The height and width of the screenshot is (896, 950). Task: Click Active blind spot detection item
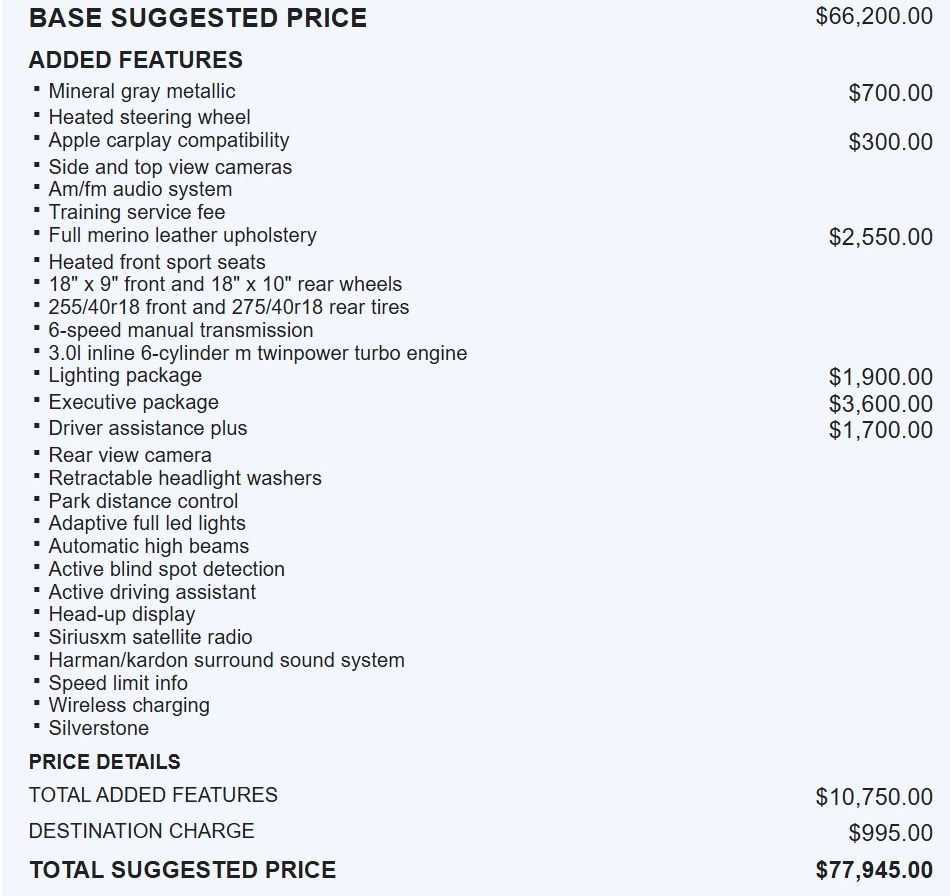click(166, 569)
